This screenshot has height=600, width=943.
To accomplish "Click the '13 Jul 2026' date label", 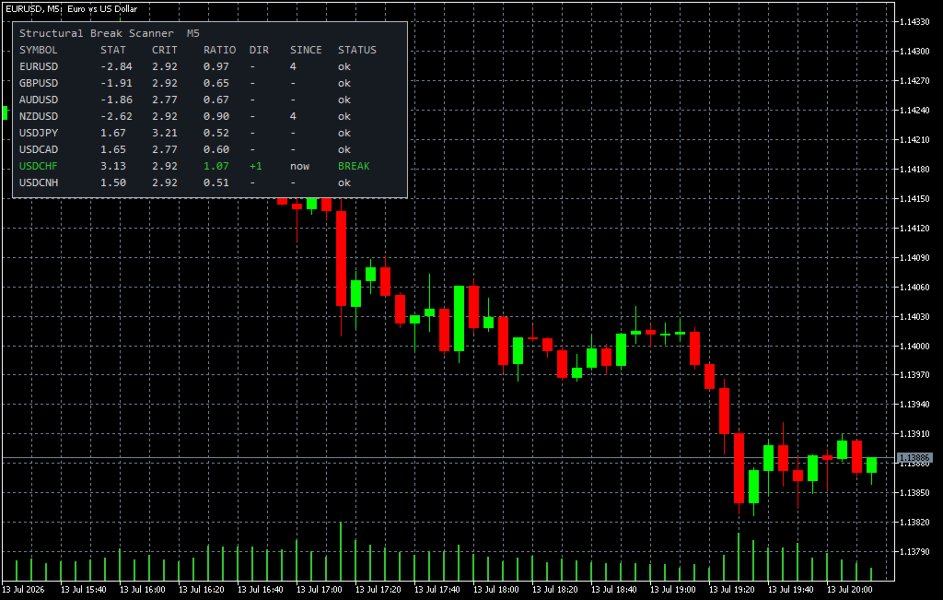I will 23,590.
